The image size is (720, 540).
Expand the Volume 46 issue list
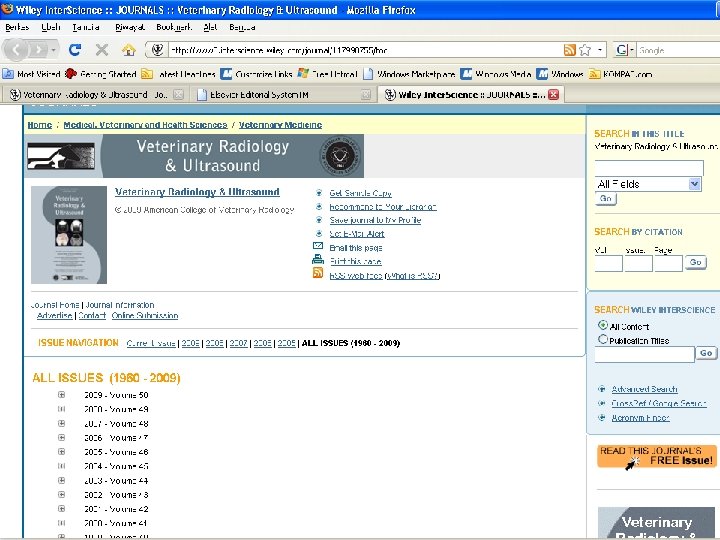pyautogui.click(x=62, y=452)
